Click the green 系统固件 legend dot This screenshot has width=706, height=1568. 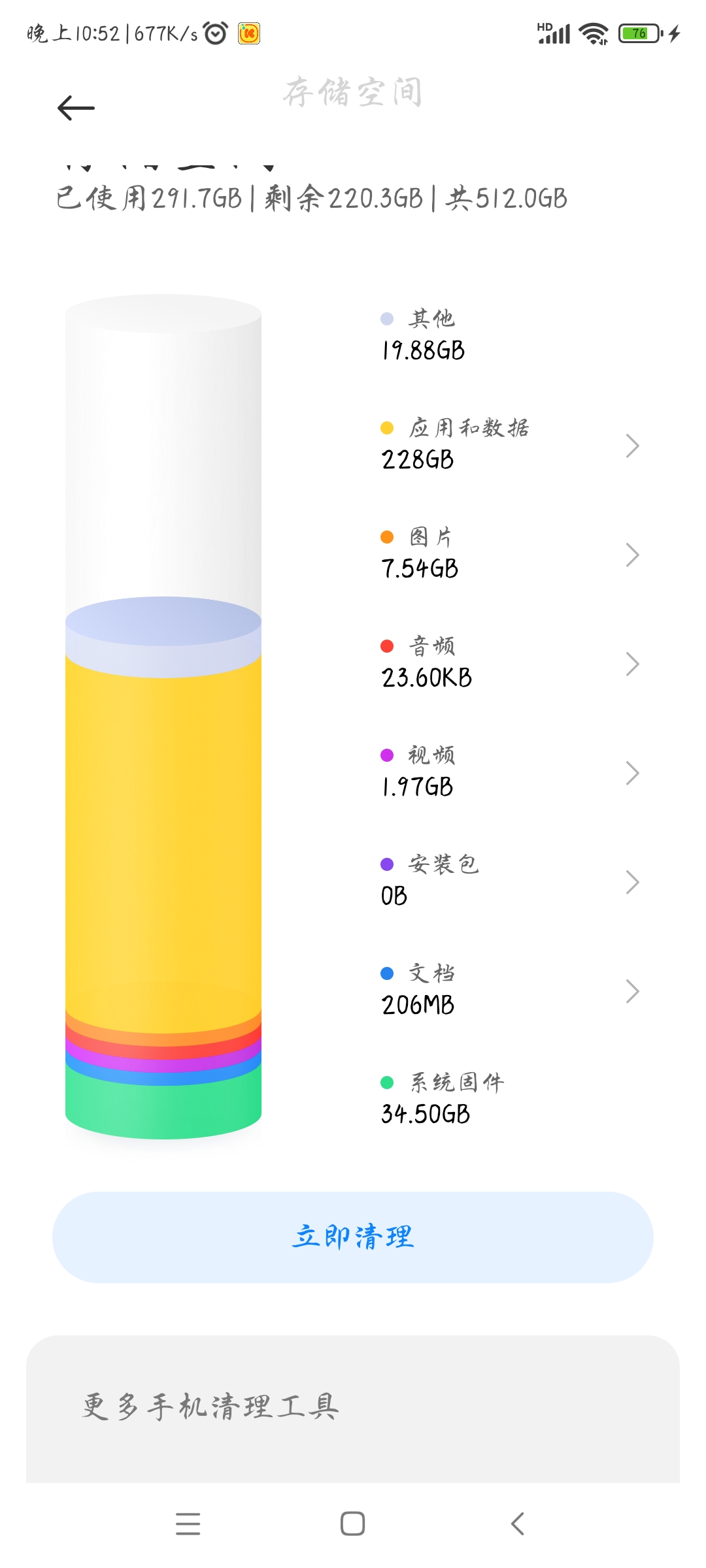pyautogui.click(x=387, y=1083)
